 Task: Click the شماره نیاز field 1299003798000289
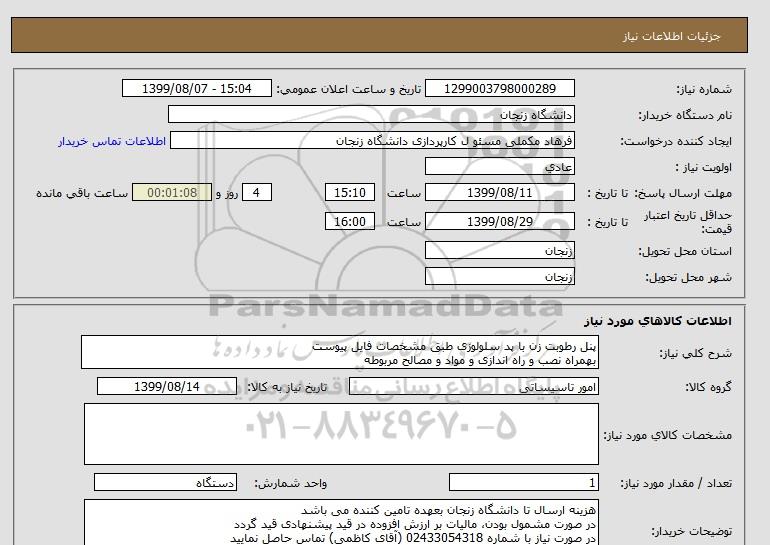tap(499, 88)
